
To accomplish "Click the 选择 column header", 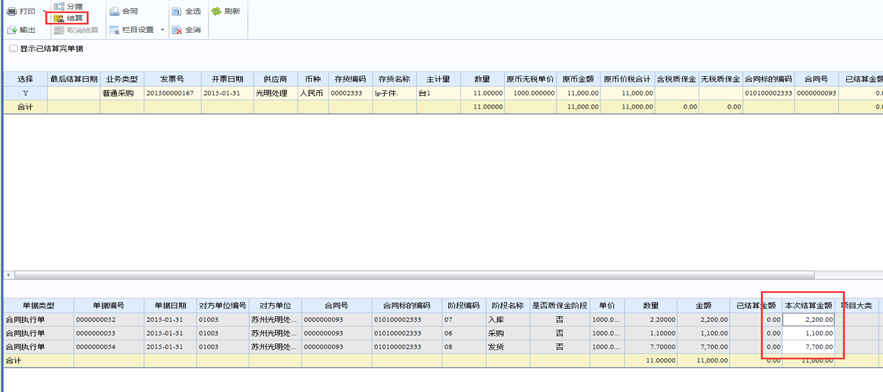I will tap(25, 79).
